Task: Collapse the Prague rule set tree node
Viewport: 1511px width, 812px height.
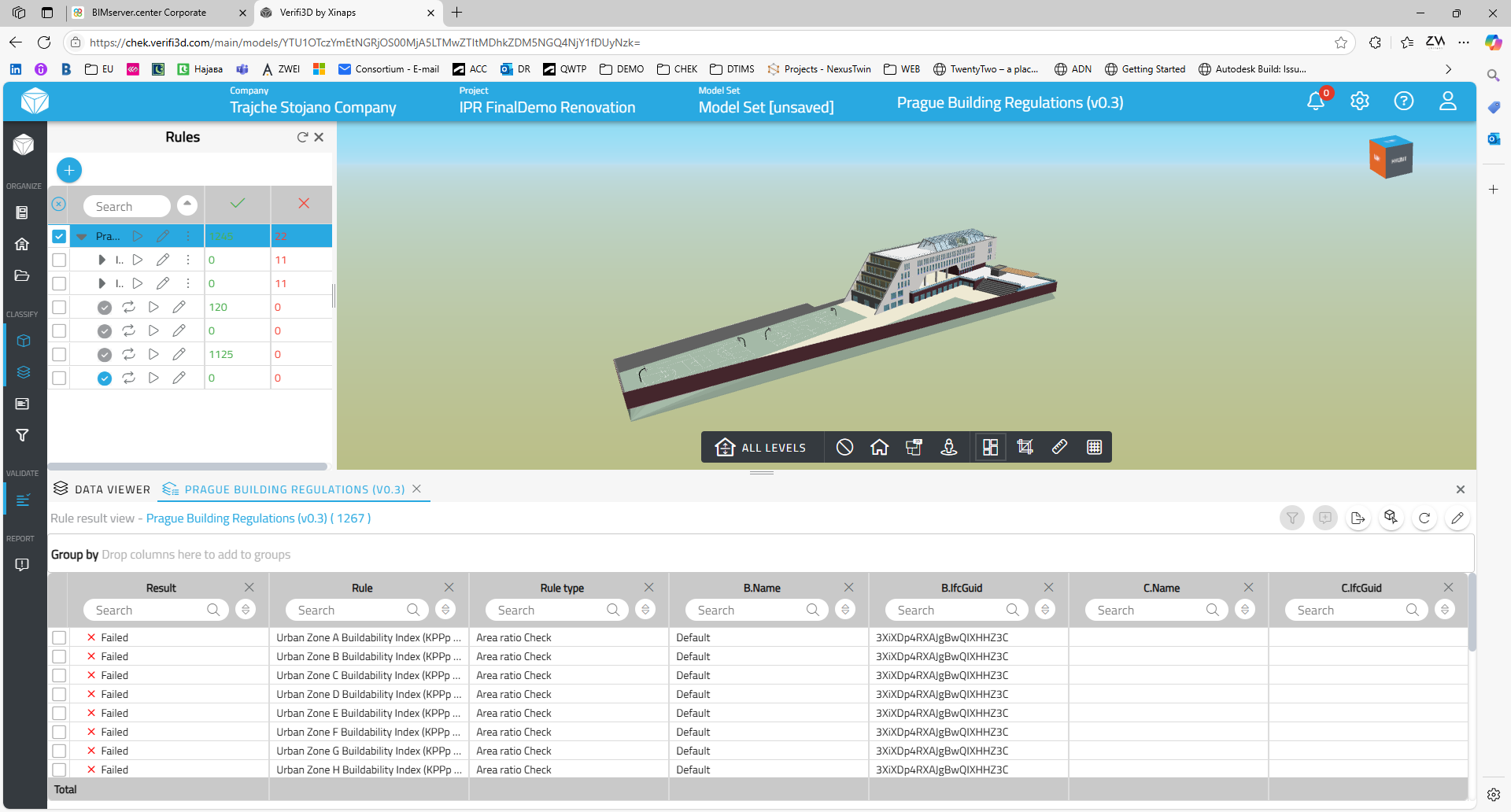Action: 81,236
